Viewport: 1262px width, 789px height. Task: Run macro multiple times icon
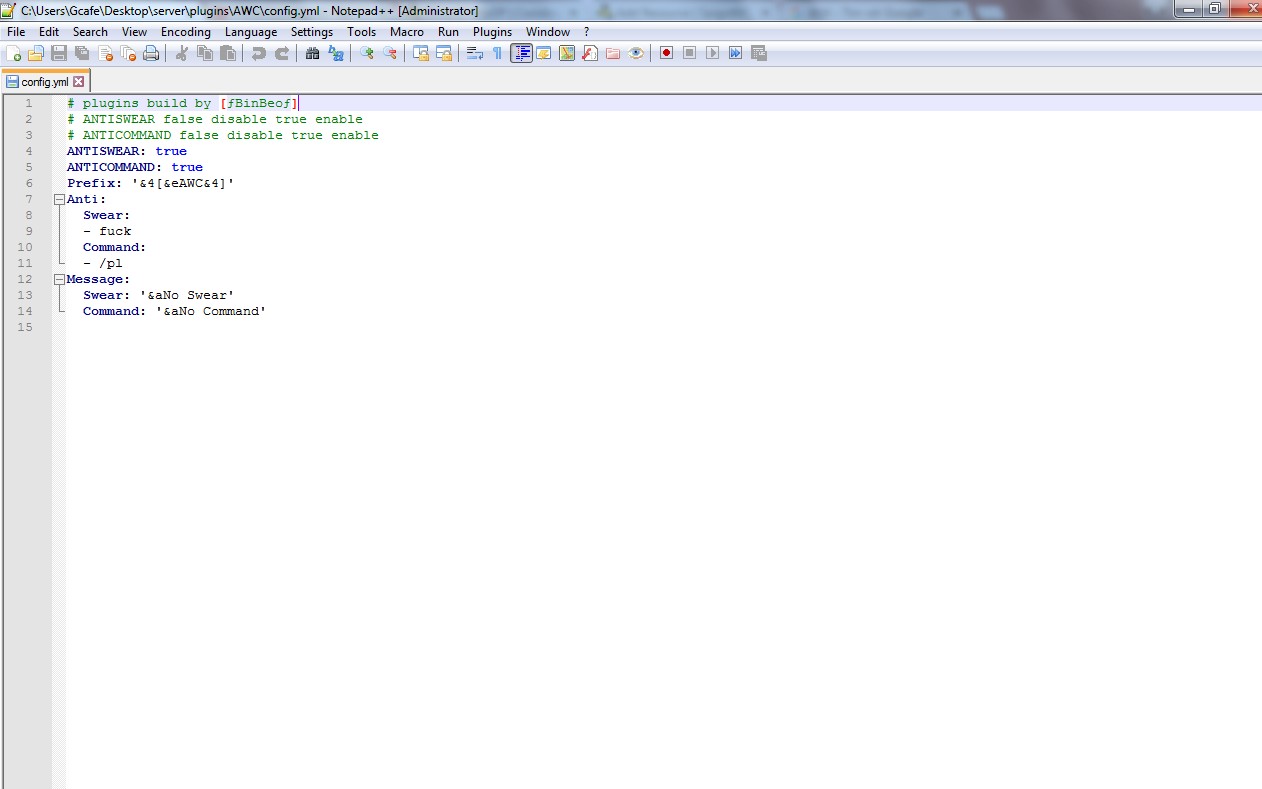click(x=736, y=53)
